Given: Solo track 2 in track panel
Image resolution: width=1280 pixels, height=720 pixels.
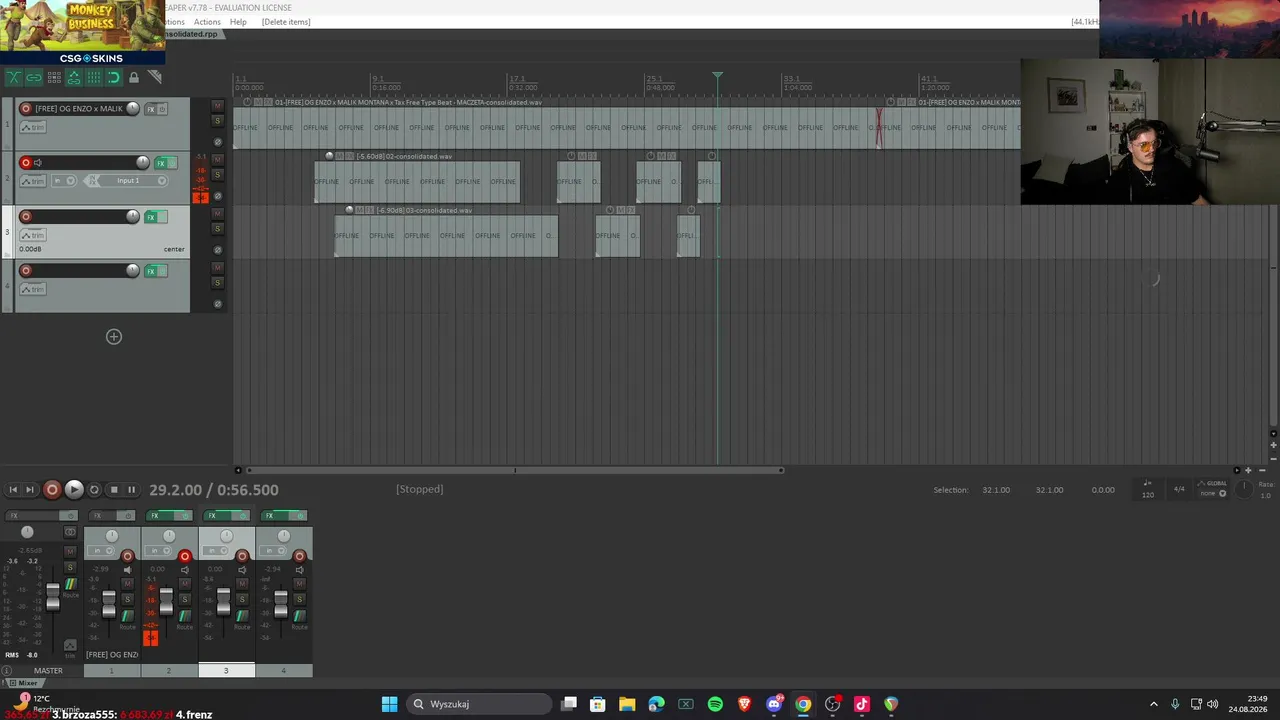Looking at the screenshot, I should (x=218, y=175).
